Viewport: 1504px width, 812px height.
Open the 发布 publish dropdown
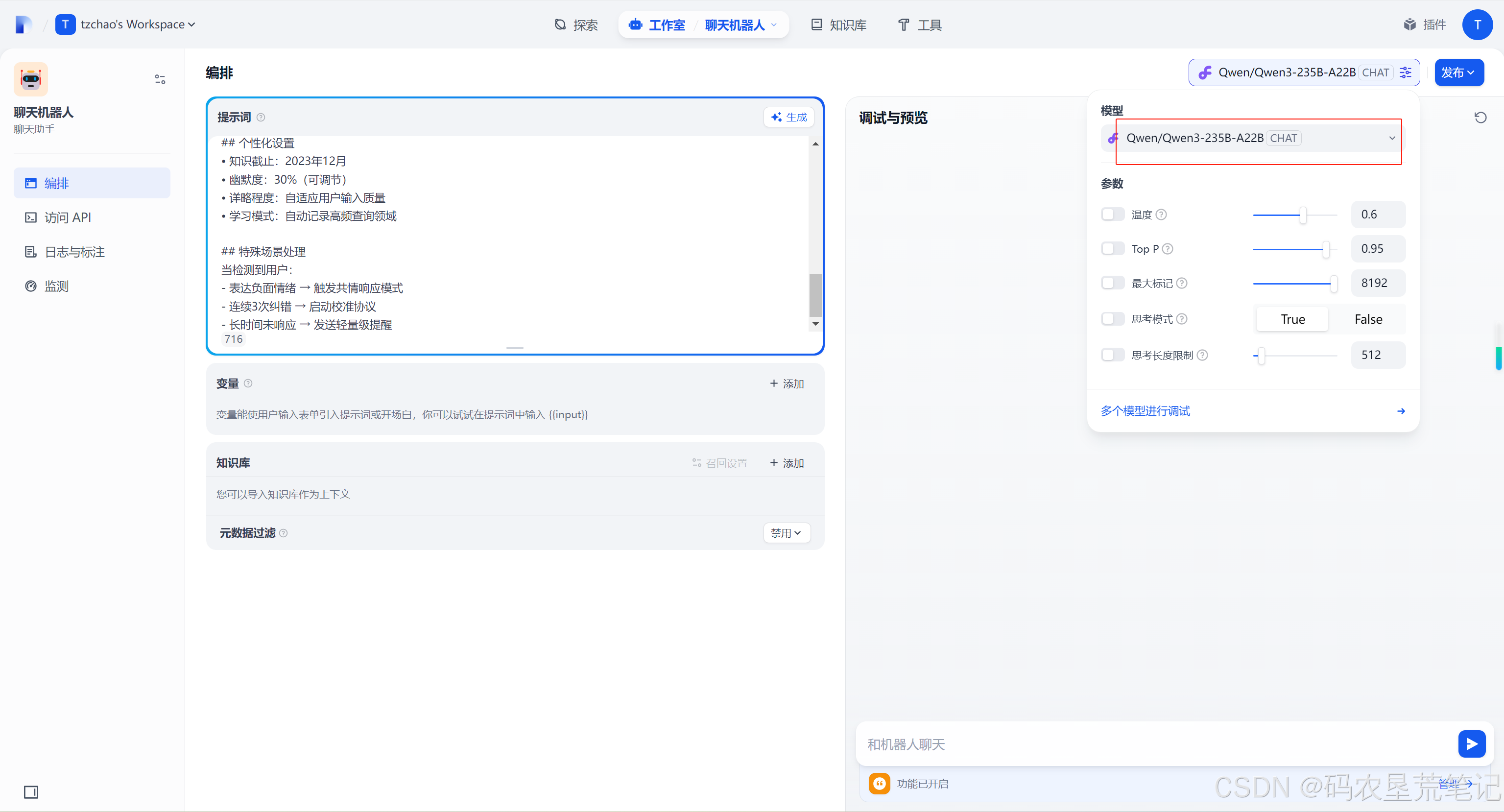[x=1458, y=72]
